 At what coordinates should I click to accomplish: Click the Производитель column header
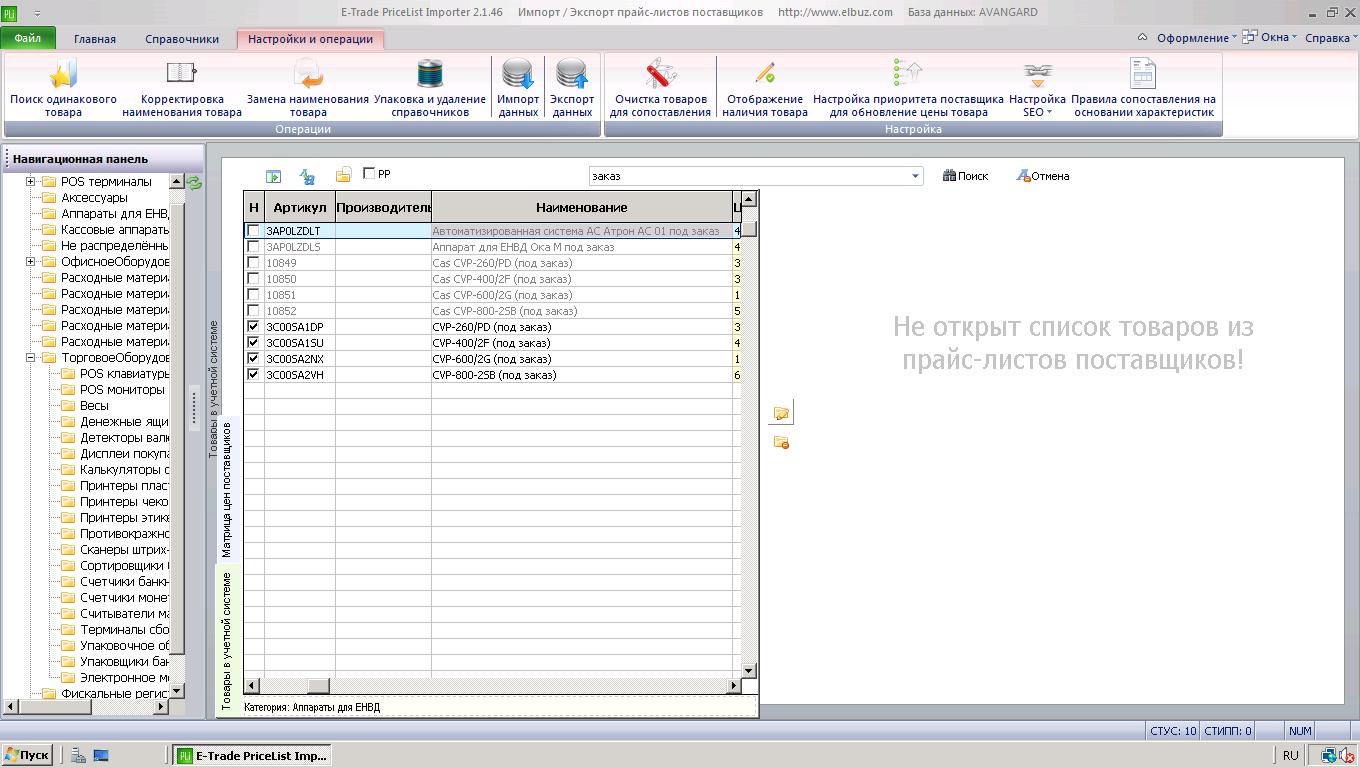pos(383,207)
